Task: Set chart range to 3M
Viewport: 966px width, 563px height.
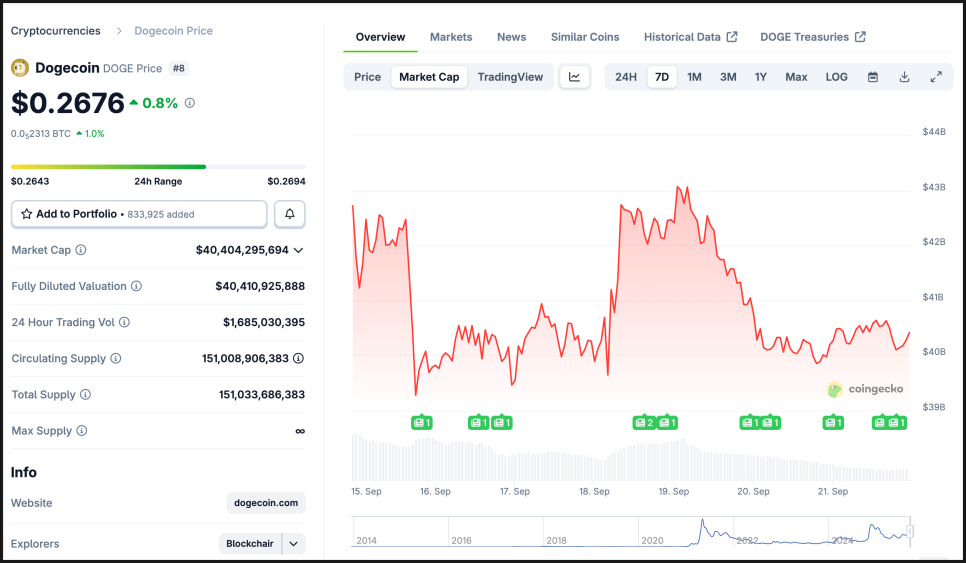Action: [x=728, y=77]
